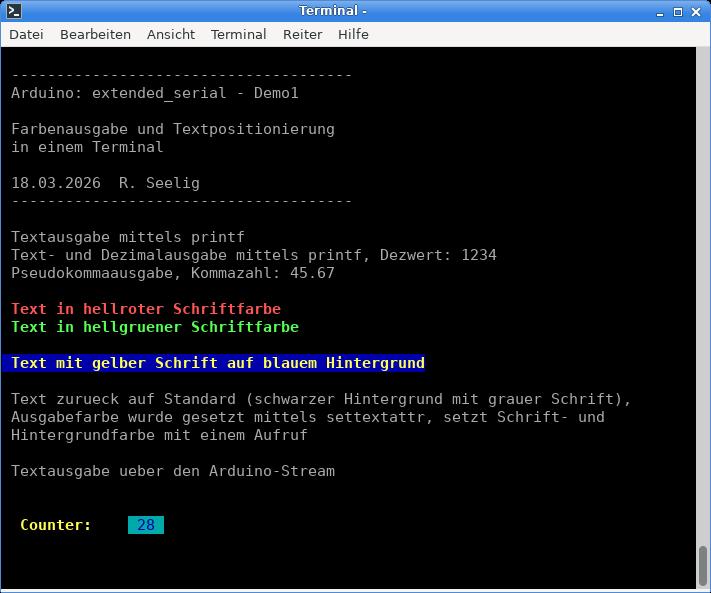
Task: Click the terminal icon in the title bar
Action: (12, 11)
